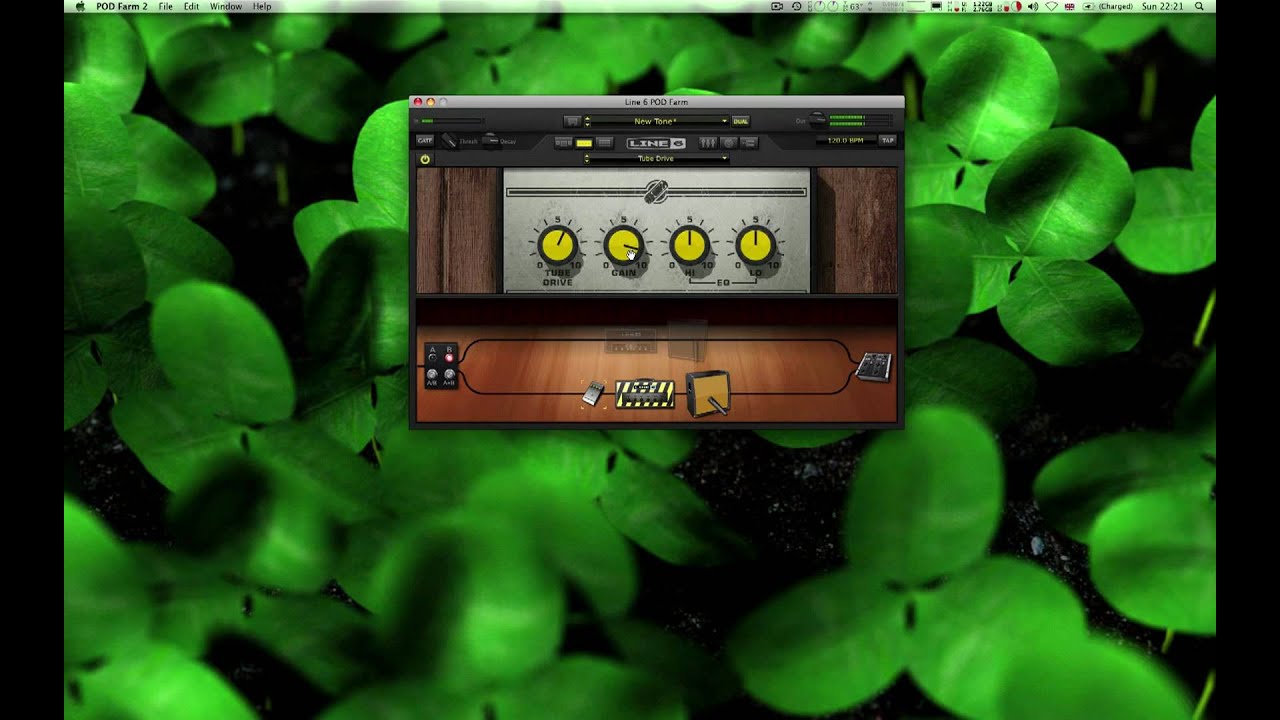Select input A on the A/B box
Screen dimensions: 1280x720
[432, 357]
